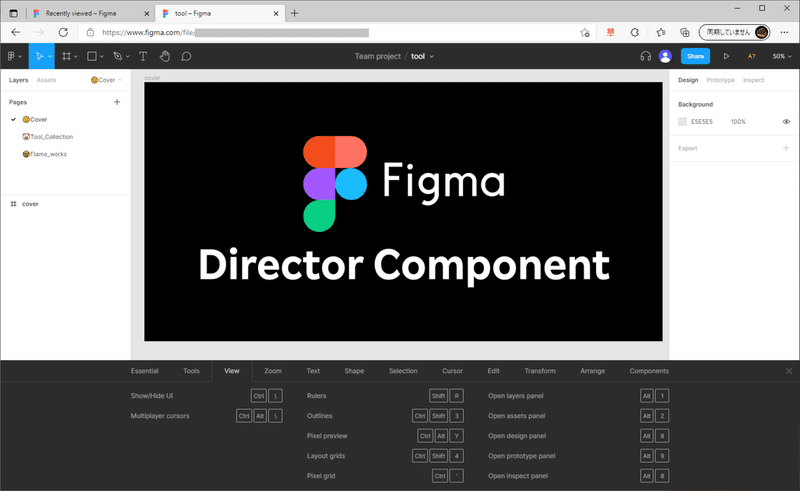The height and width of the screenshot is (491, 800).
Task: Click the vertical tabs icon
Action: click(13, 13)
